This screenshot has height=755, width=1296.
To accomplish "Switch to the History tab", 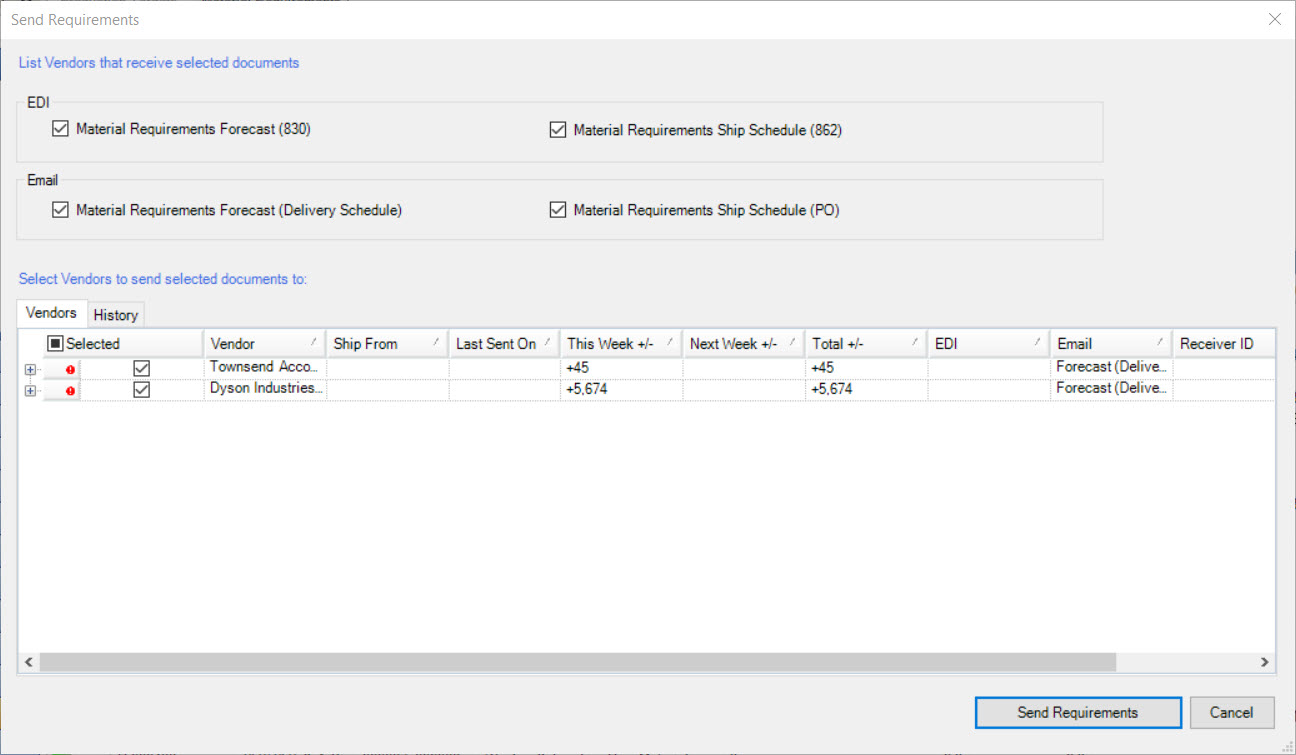I will pyautogui.click(x=116, y=315).
